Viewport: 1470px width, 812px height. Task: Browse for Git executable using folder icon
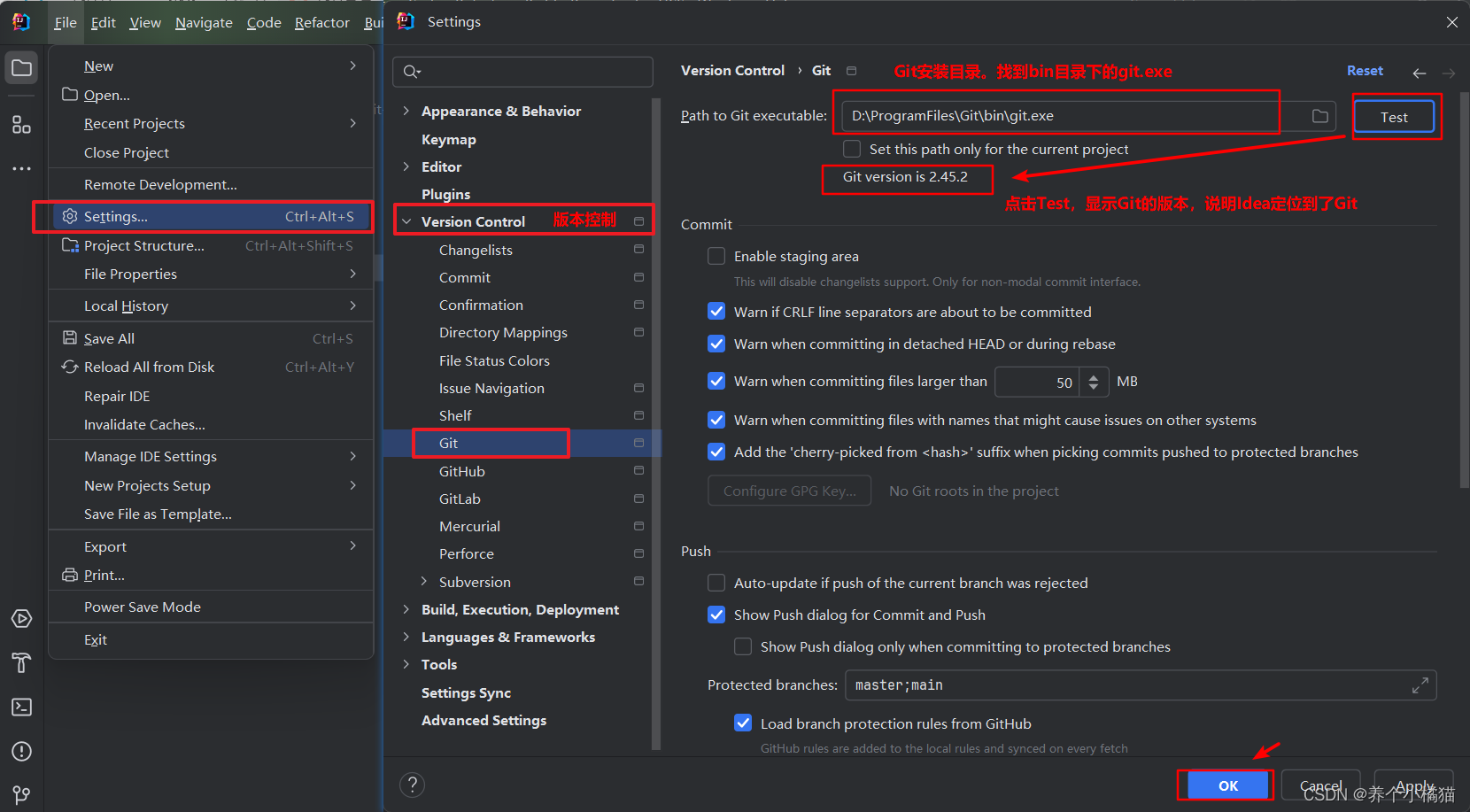coord(1319,116)
